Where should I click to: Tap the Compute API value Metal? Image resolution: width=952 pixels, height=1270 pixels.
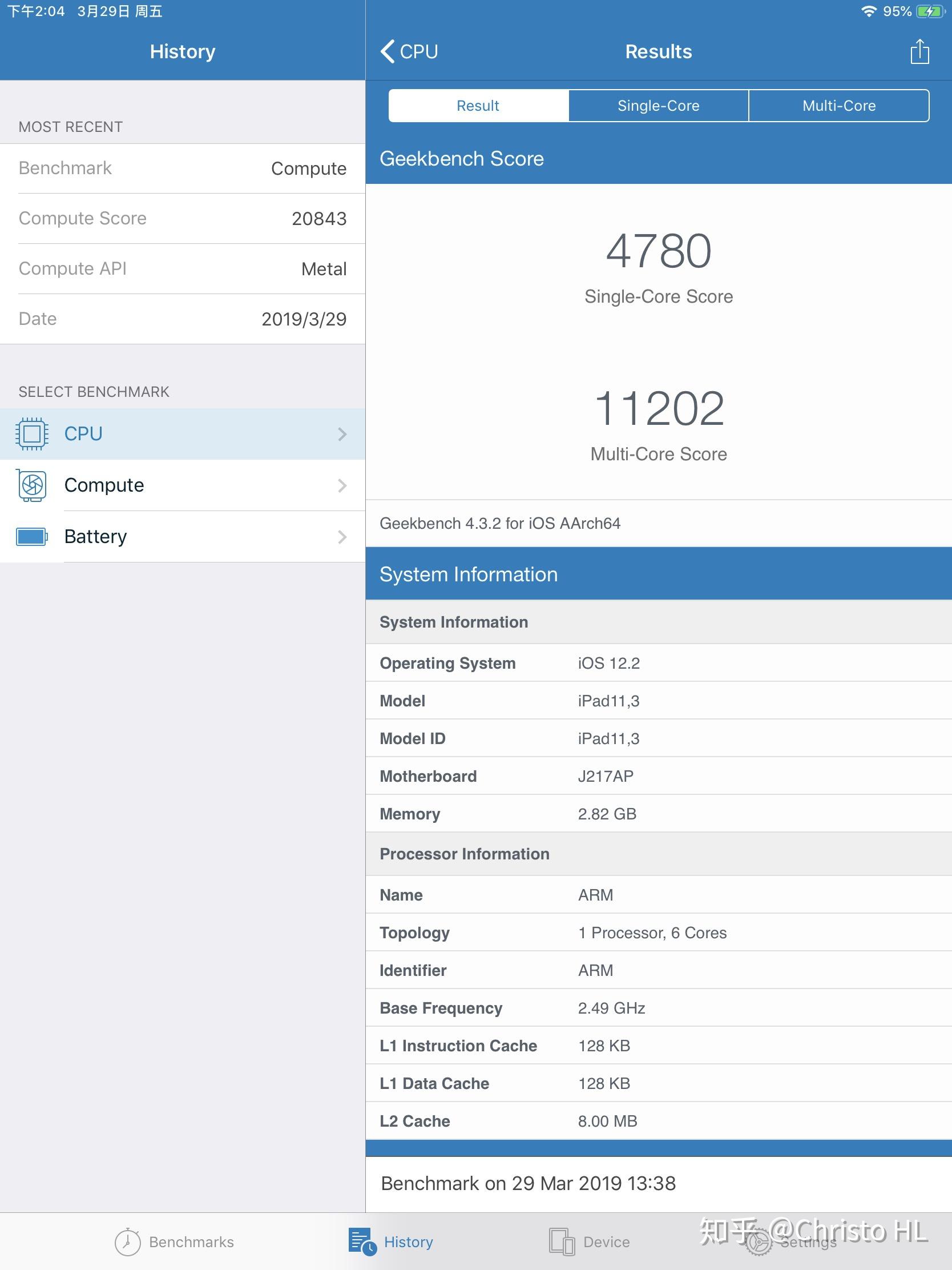[x=324, y=269]
